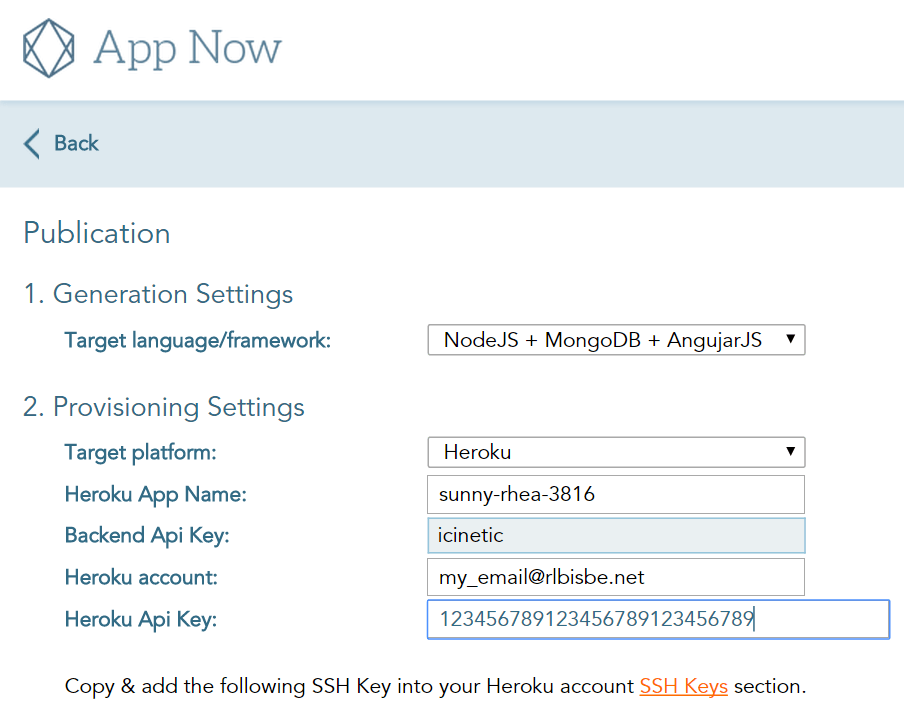904x705 pixels.
Task: Select the Heroku Api Key field
Action: (658, 619)
